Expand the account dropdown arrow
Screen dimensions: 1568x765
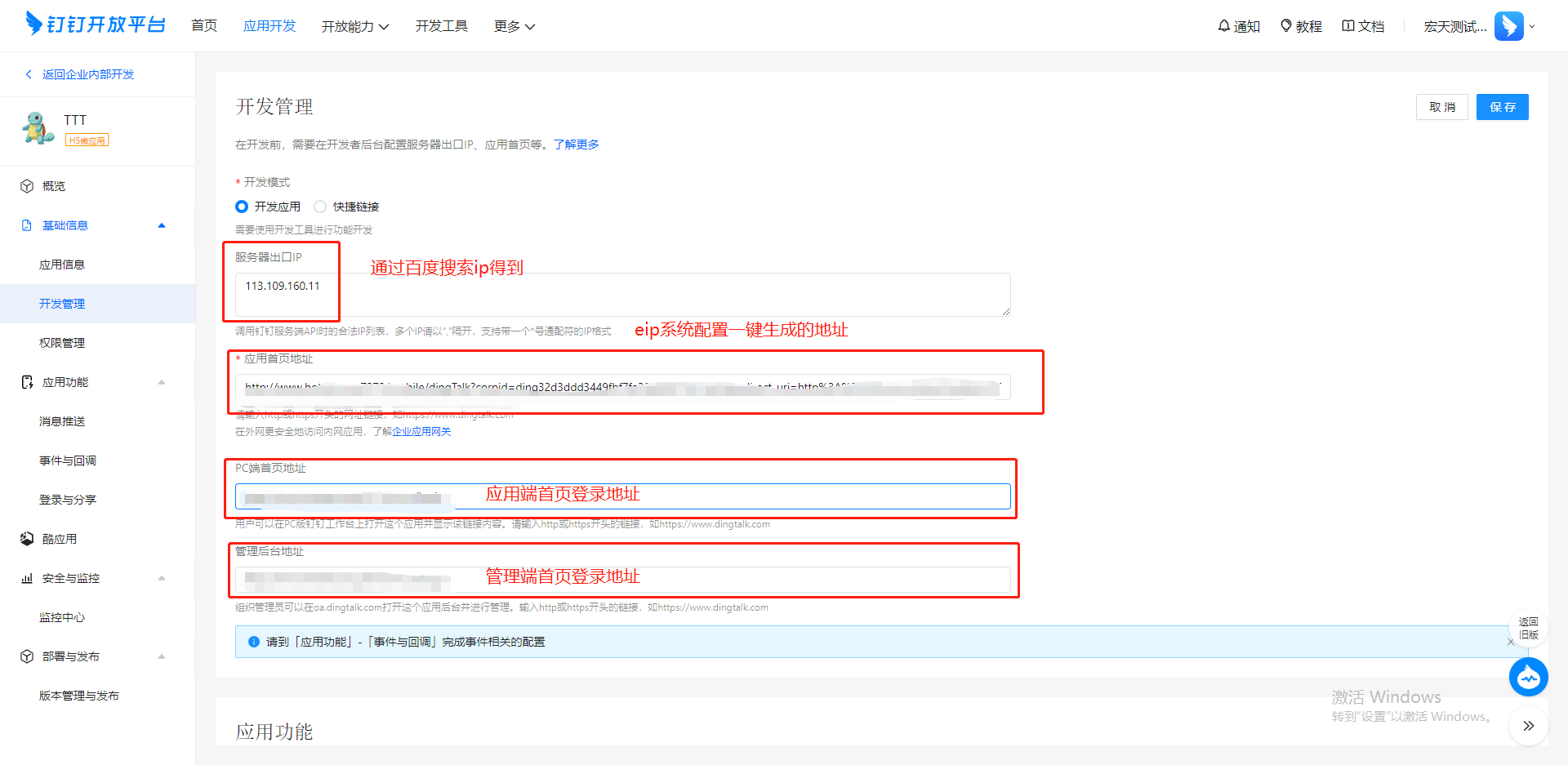pyautogui.click(x=1532, y=26)
